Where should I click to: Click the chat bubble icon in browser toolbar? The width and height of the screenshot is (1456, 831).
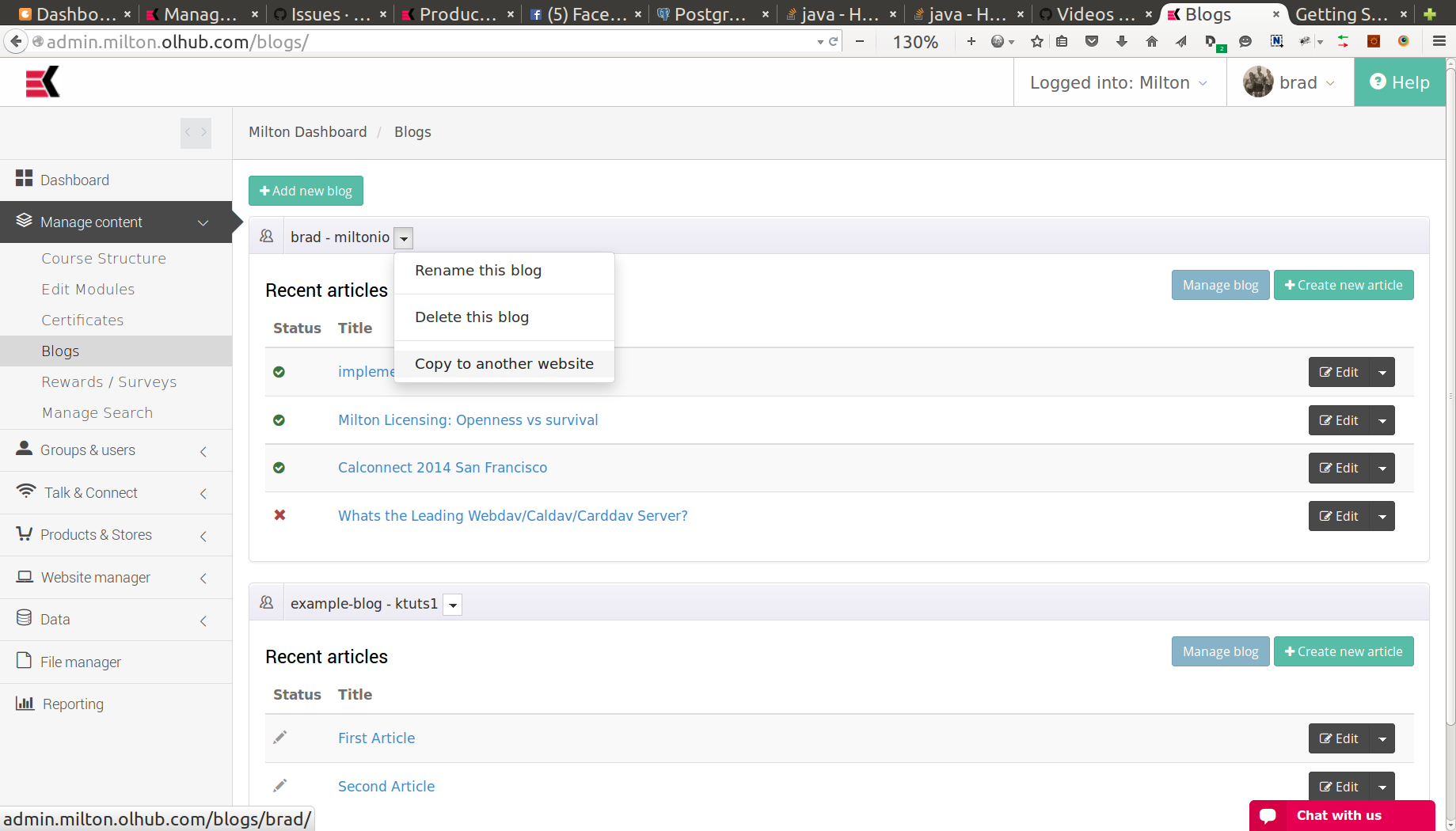pos(1245,41)
